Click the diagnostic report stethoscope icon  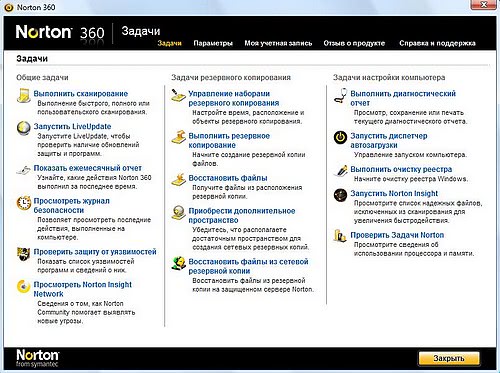click(340, 96)
